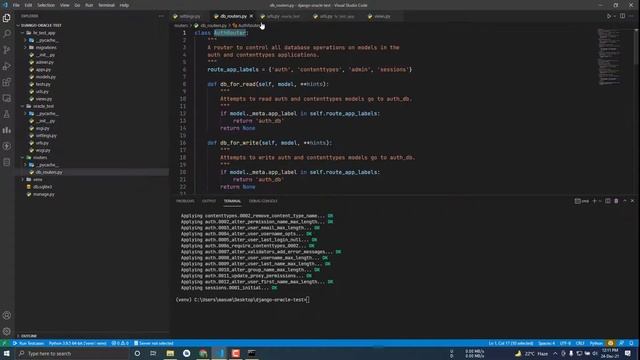The image size is (640, 360).
Task: Open the Terminal menu
Action: [x=107, y=5]
